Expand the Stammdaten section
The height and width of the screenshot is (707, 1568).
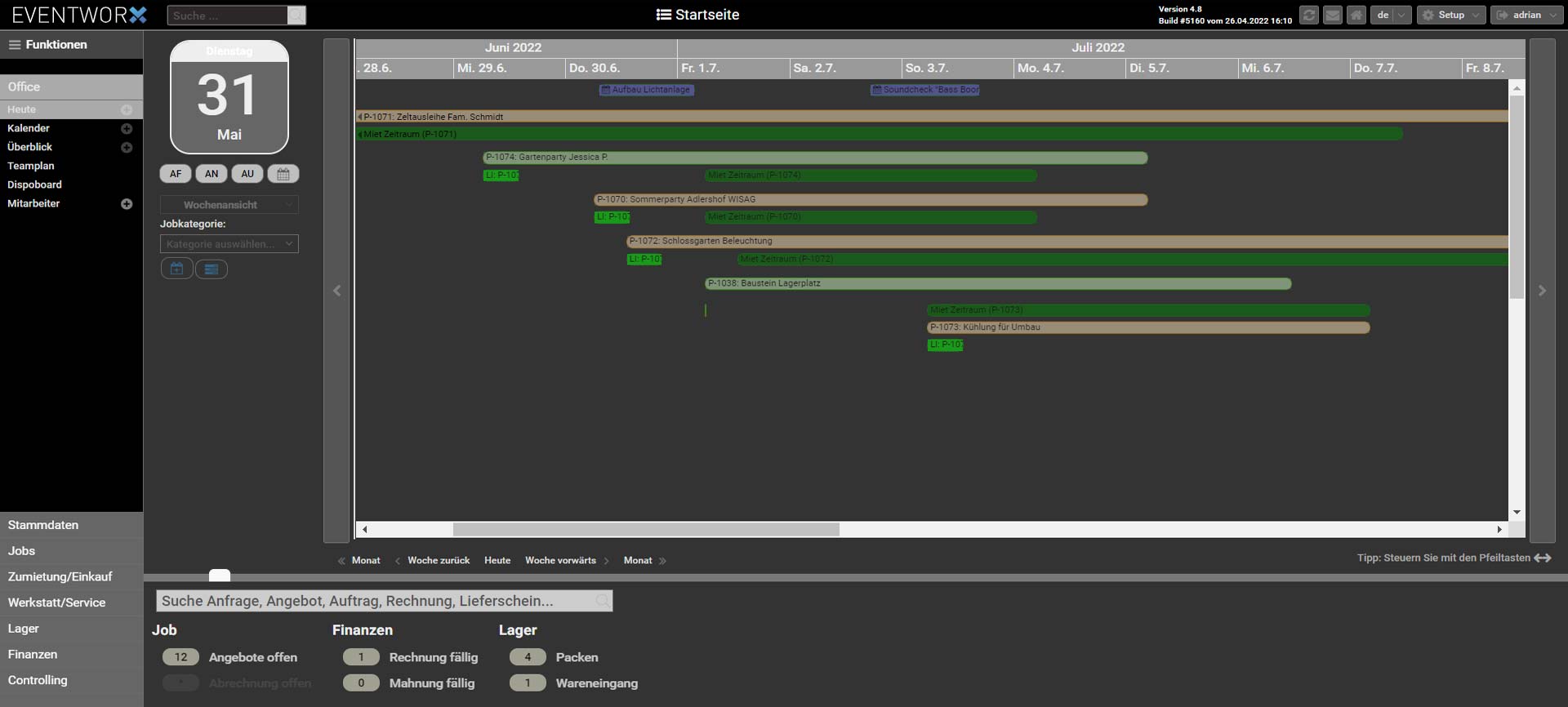(x=71, y=525)
